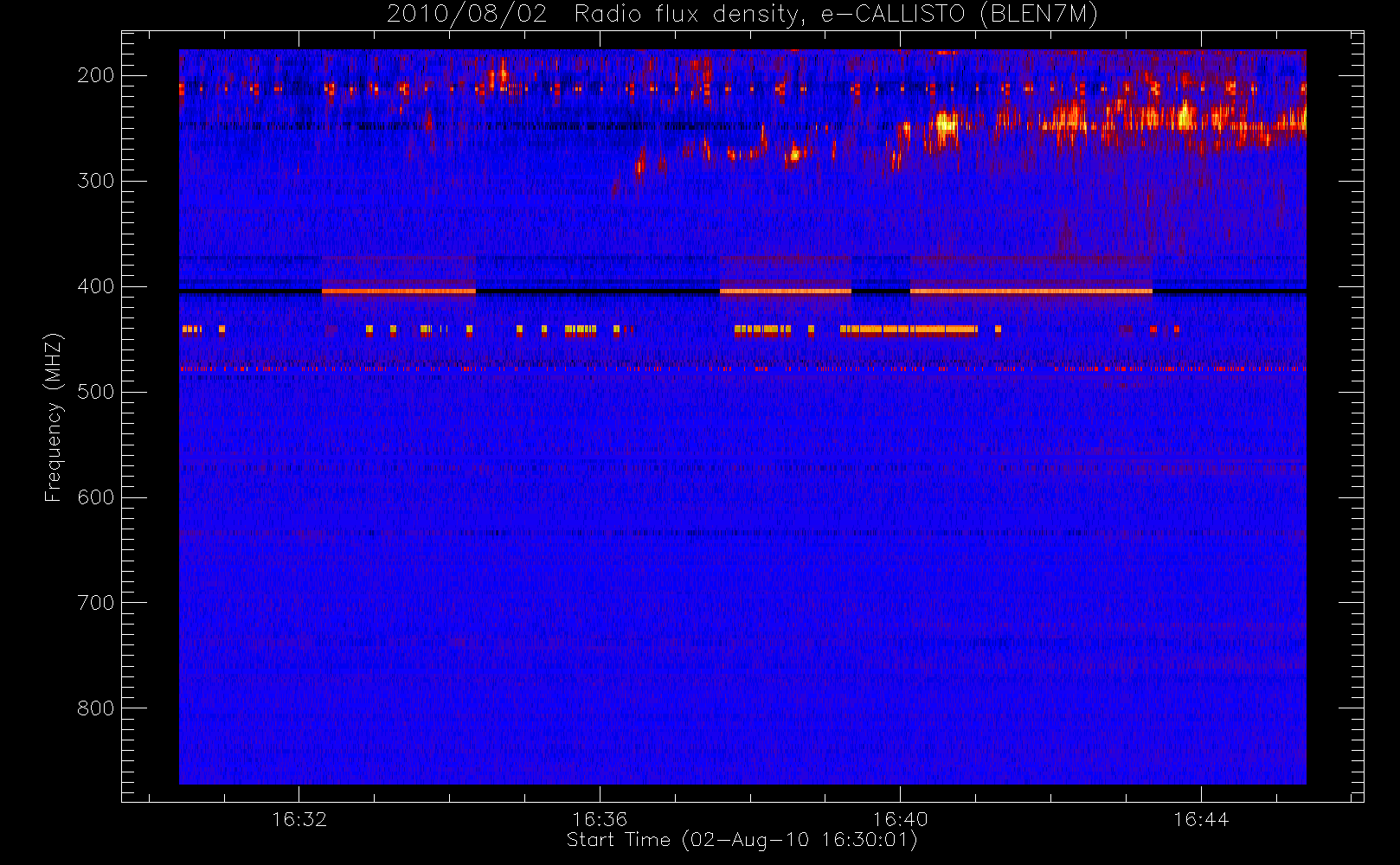Screen dimensions: 1400x865
Task: Click the 'Start Time (02-Aug-10 16:30:01)' label
Action: (x=742, y=840)
